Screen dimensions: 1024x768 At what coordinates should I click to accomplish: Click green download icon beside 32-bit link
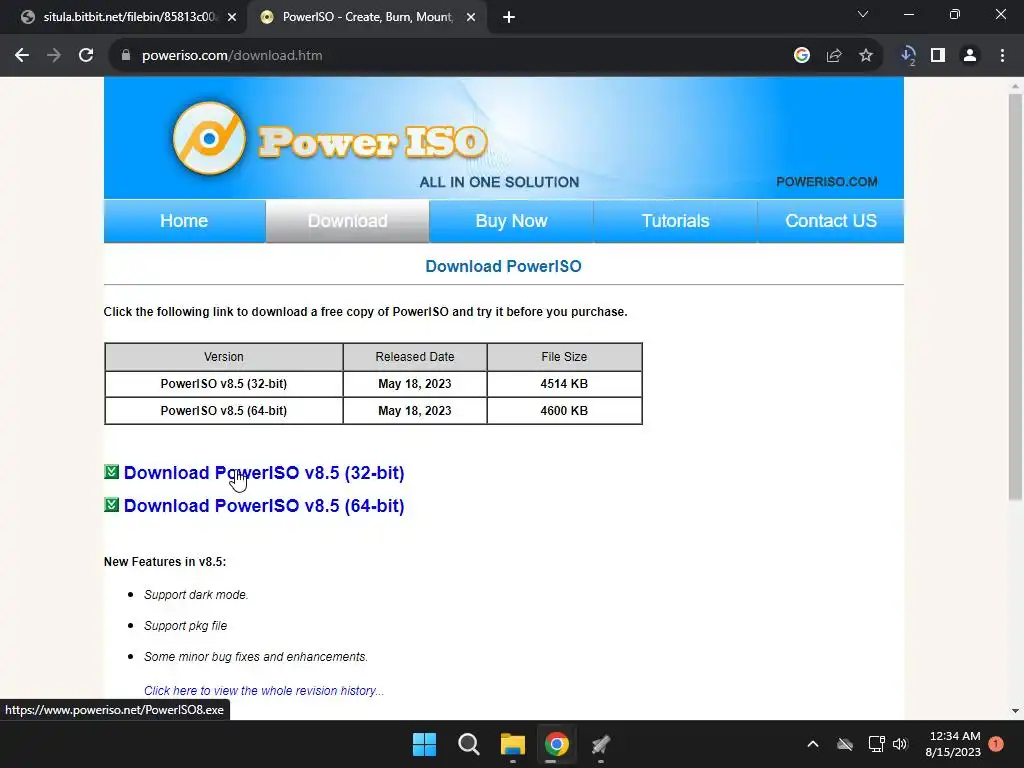tap(112, 472)
